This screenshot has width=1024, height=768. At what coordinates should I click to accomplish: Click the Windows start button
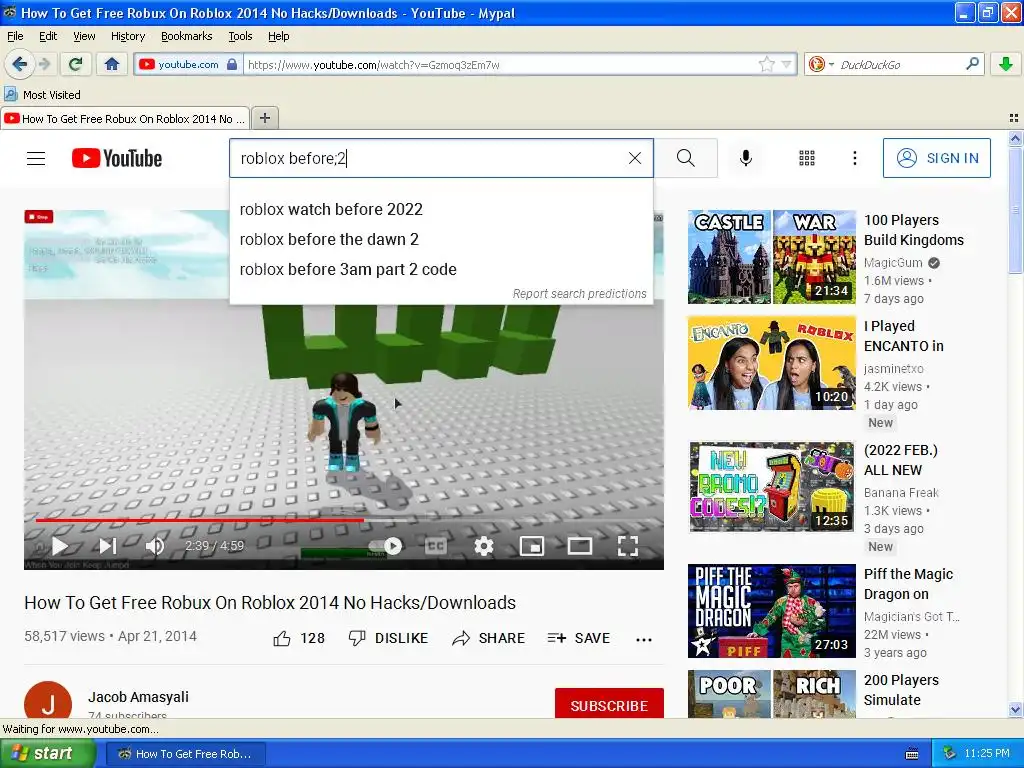pos(47,754)
